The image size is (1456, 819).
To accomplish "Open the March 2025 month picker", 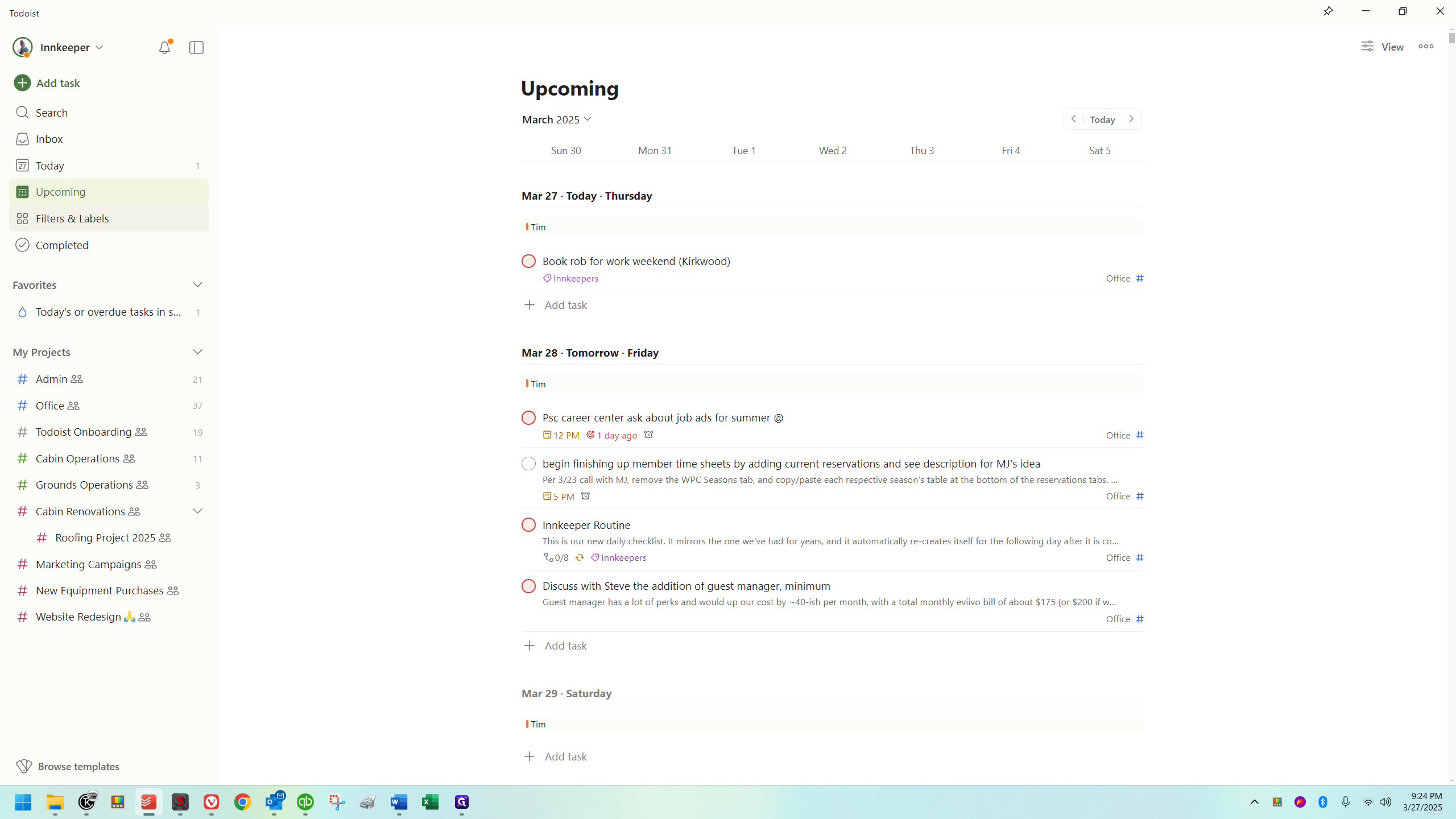I will tap(557, 119).
